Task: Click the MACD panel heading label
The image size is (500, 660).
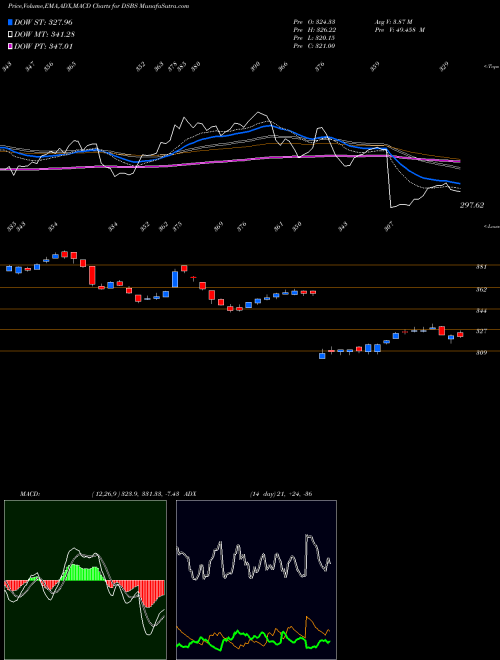Action: (x=30, y=494)
